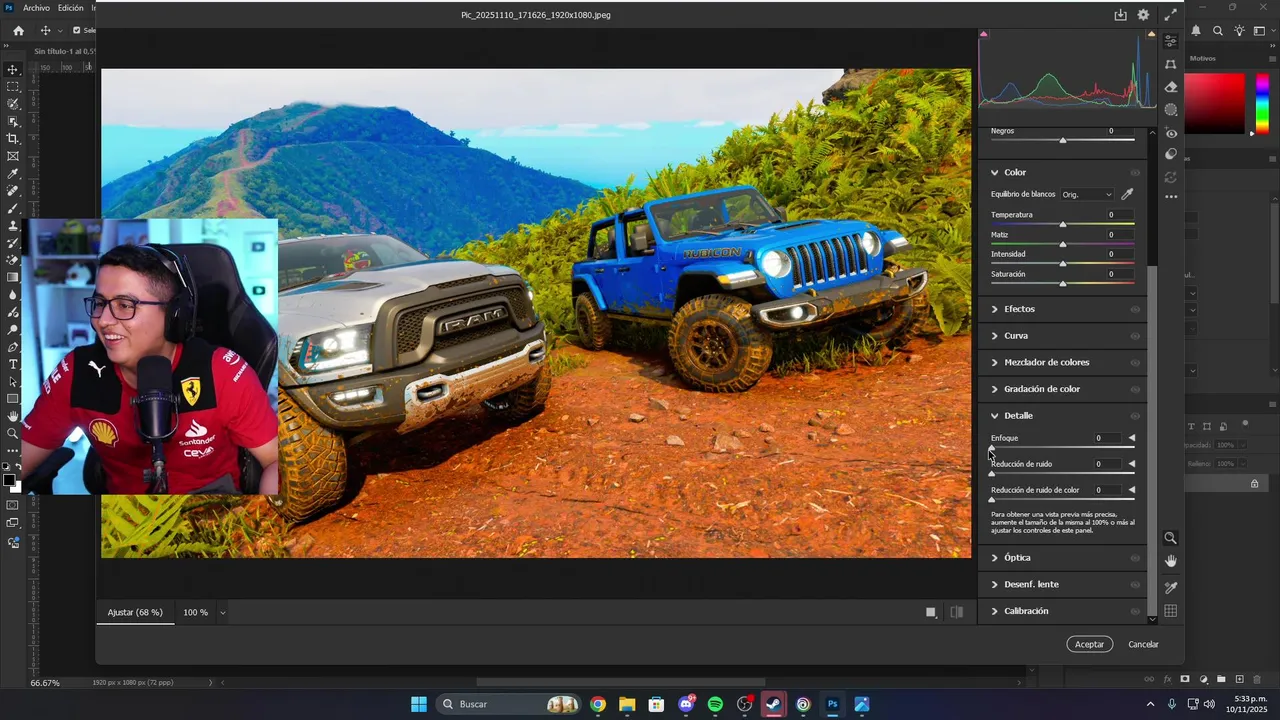
Task: Toggle visibility eye for Calibración panel
Action: (1135, 611)
